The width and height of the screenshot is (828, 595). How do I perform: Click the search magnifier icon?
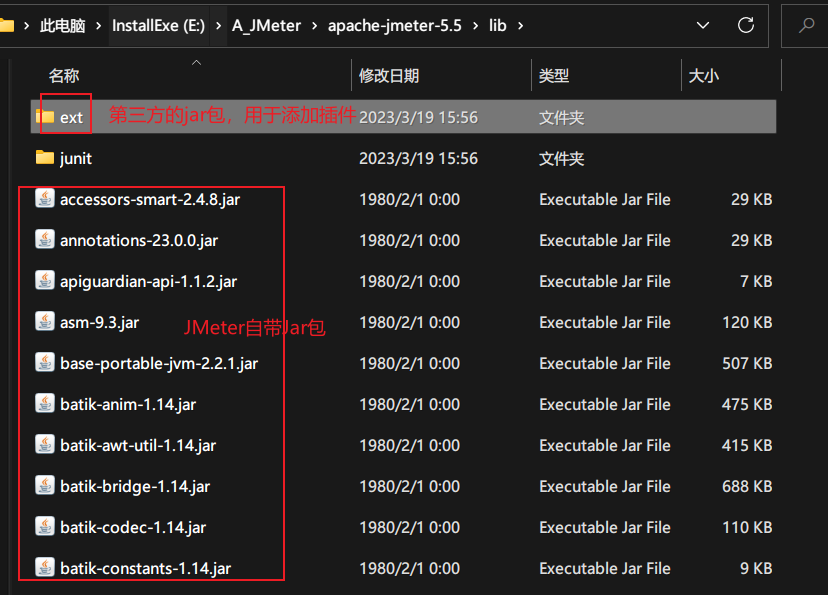pyautogui.click(x=806, y=25)
